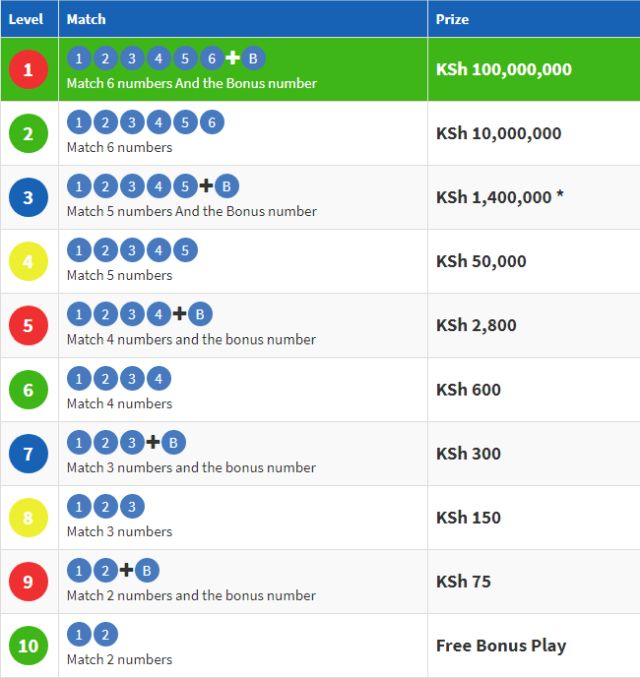Click the blue level 7 circle icon
Image resolution: width=640 pixels, height=678 pixels.
28,454
